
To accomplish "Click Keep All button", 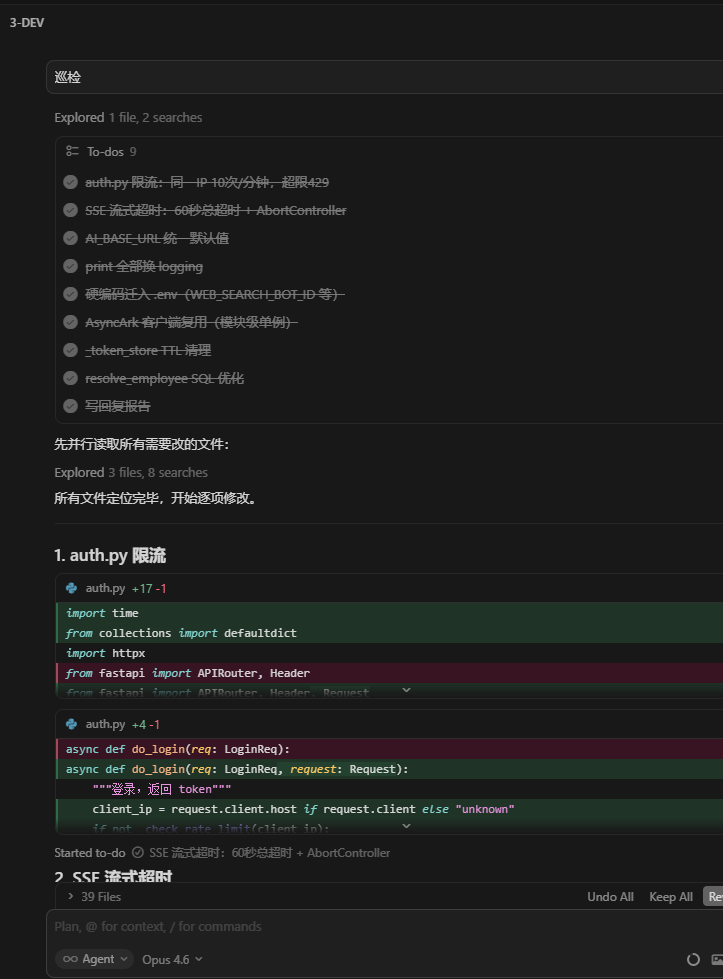I will pyautogui.click(x=670, y=897).
